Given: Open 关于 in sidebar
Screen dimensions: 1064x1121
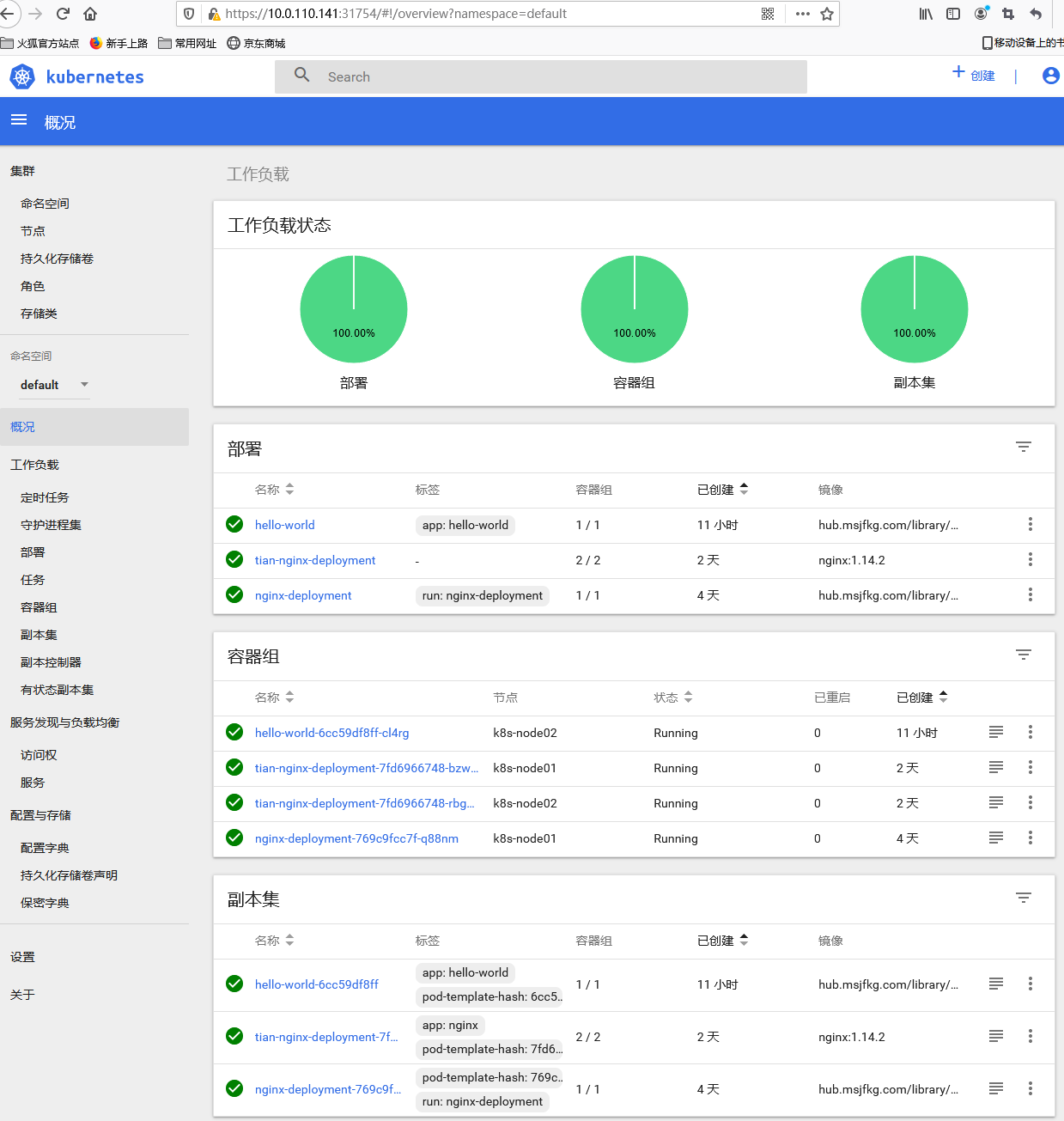Looking at the screenshot, I should pos(22,995).
